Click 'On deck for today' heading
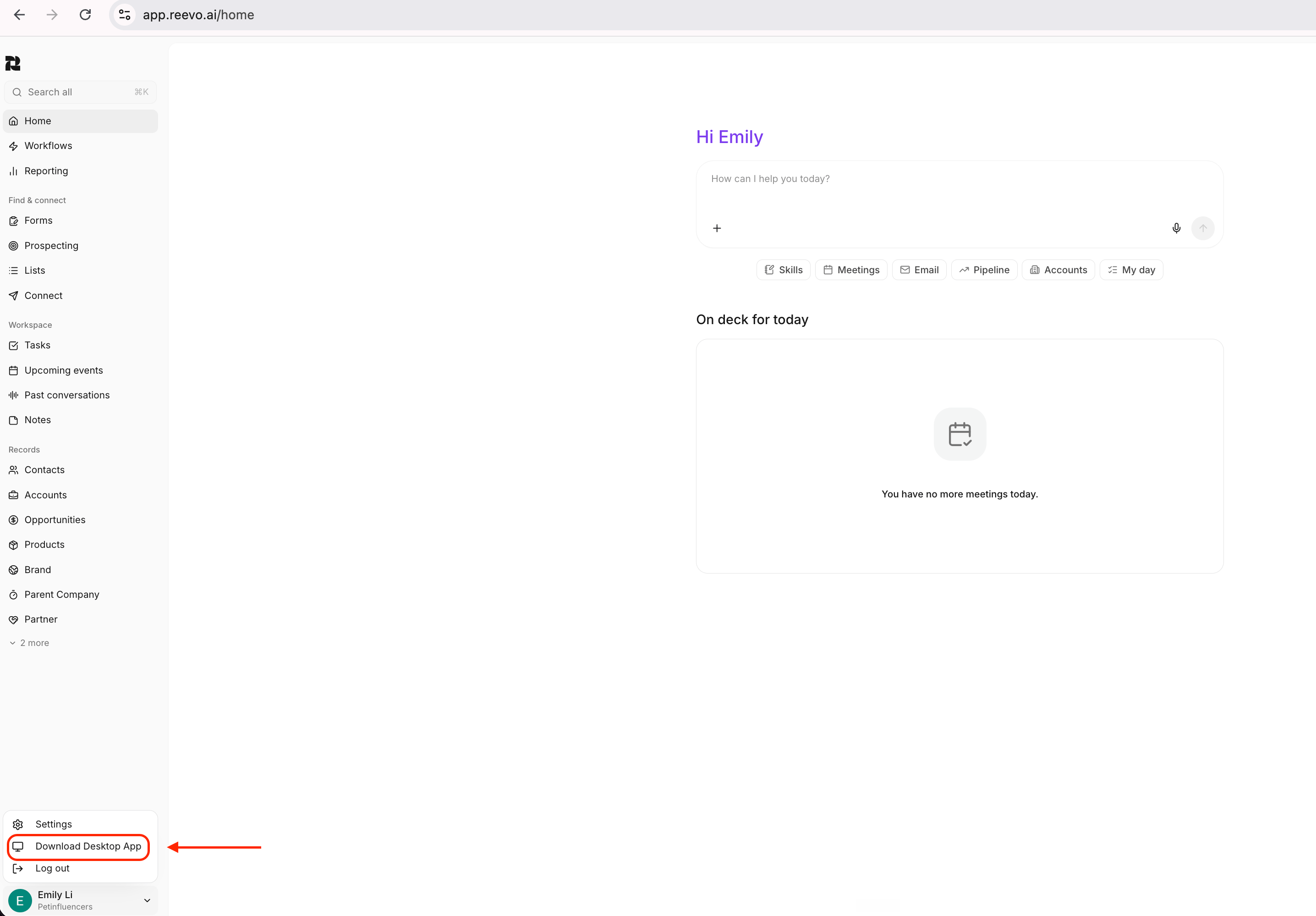The width and height of the screenshot is (1316, 916). click(x=752, y=320)
